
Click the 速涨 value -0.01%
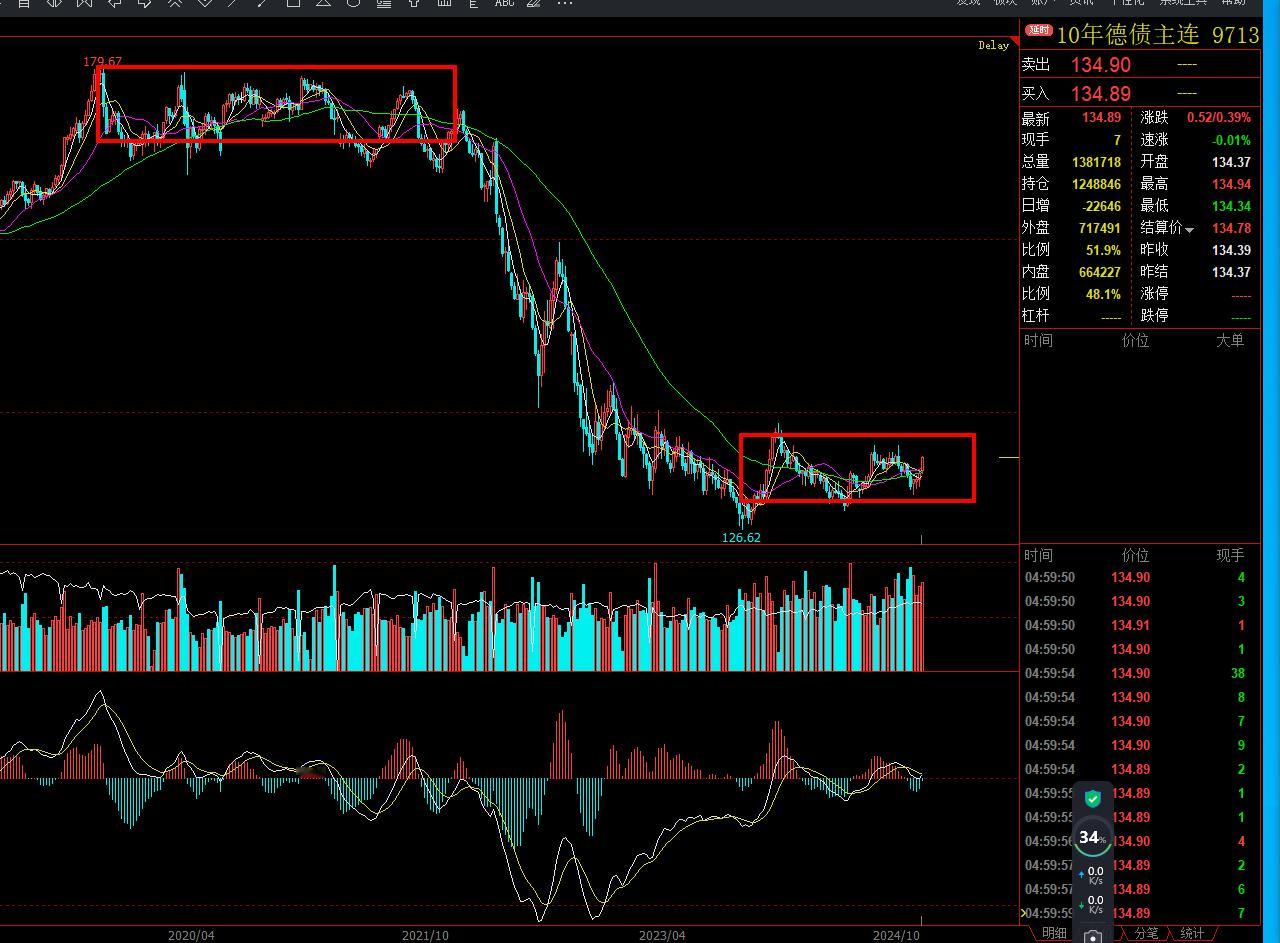click(x=1231, y=140)
